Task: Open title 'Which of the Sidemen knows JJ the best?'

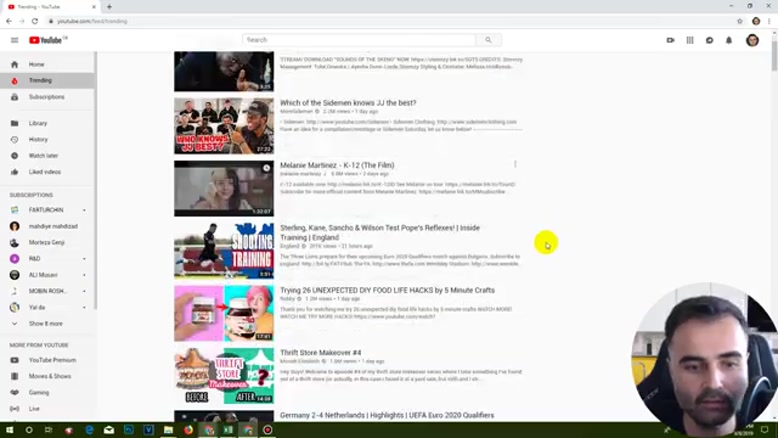Action: tap(348, 103)
